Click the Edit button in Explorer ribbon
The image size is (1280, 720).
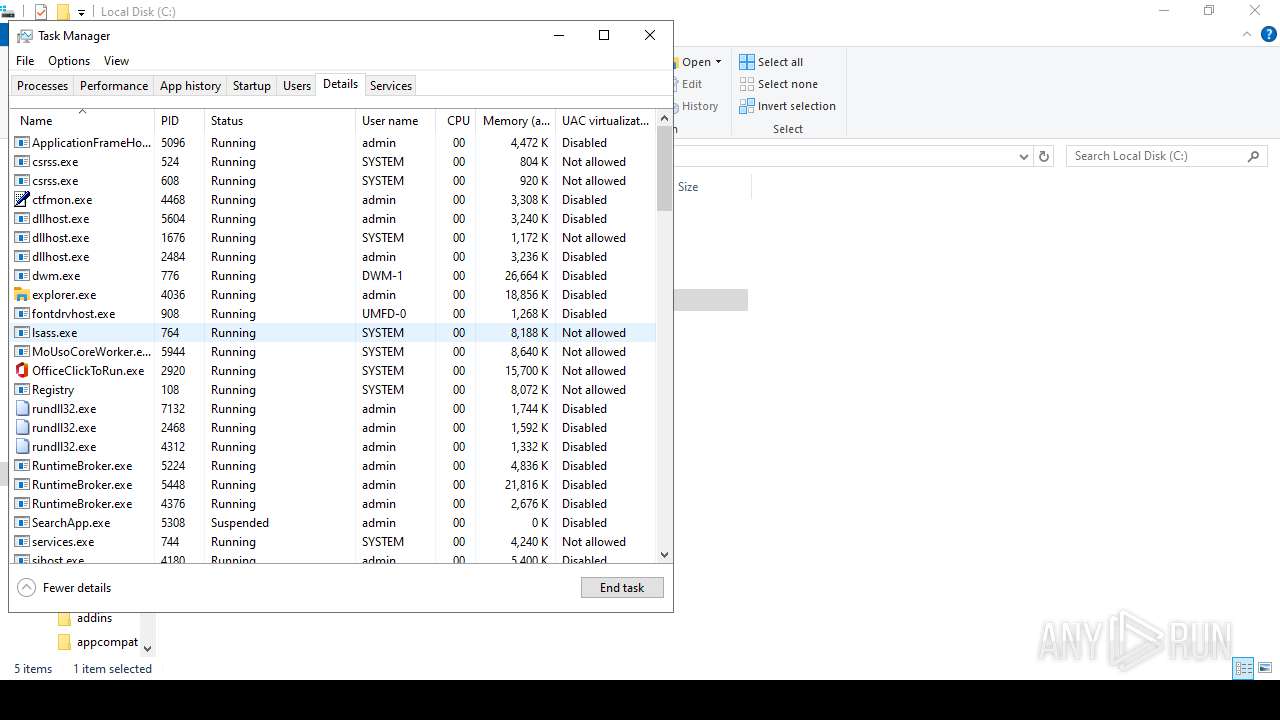coord(692,84)
